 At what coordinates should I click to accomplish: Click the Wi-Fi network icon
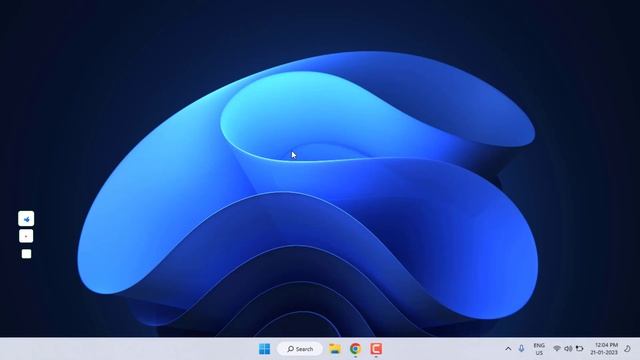(557, 349)
